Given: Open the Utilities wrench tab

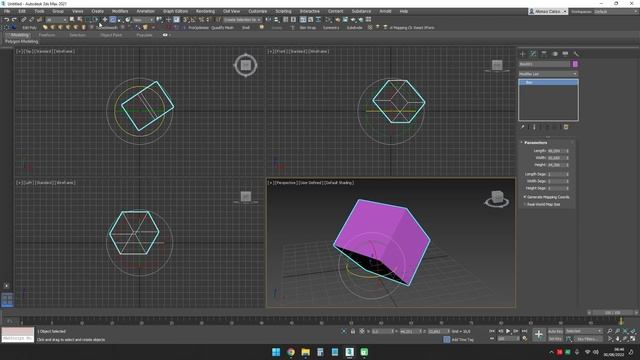Looking at the screenshot, I should [x=576, y=54].
